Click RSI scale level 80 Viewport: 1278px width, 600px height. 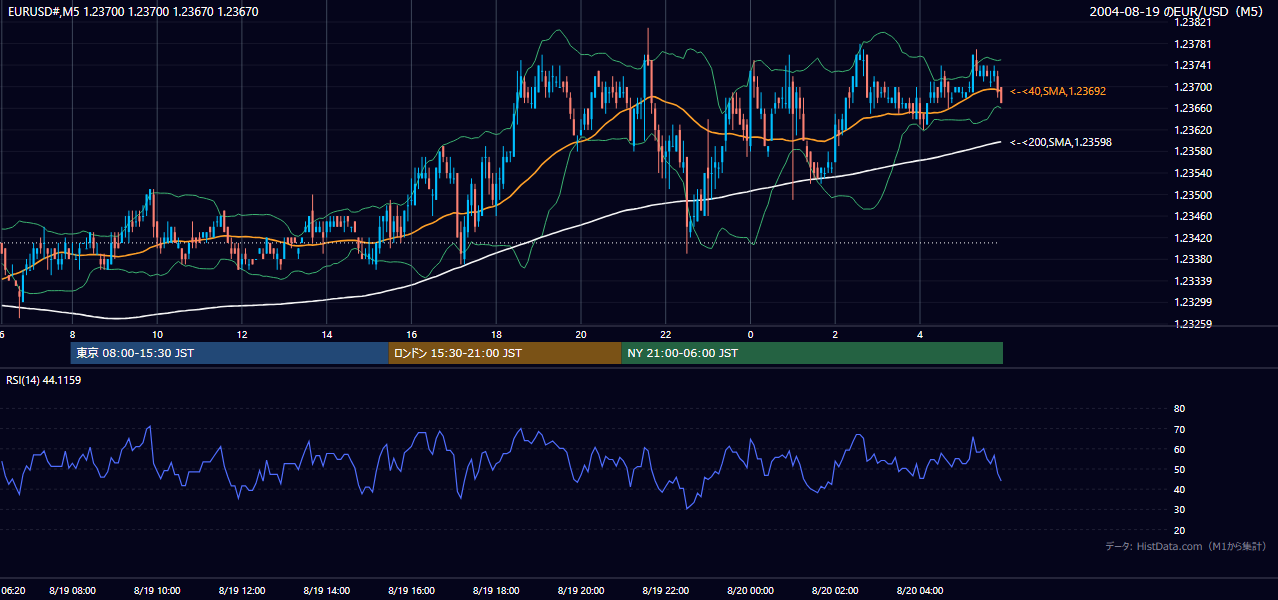pos(1179,409)
